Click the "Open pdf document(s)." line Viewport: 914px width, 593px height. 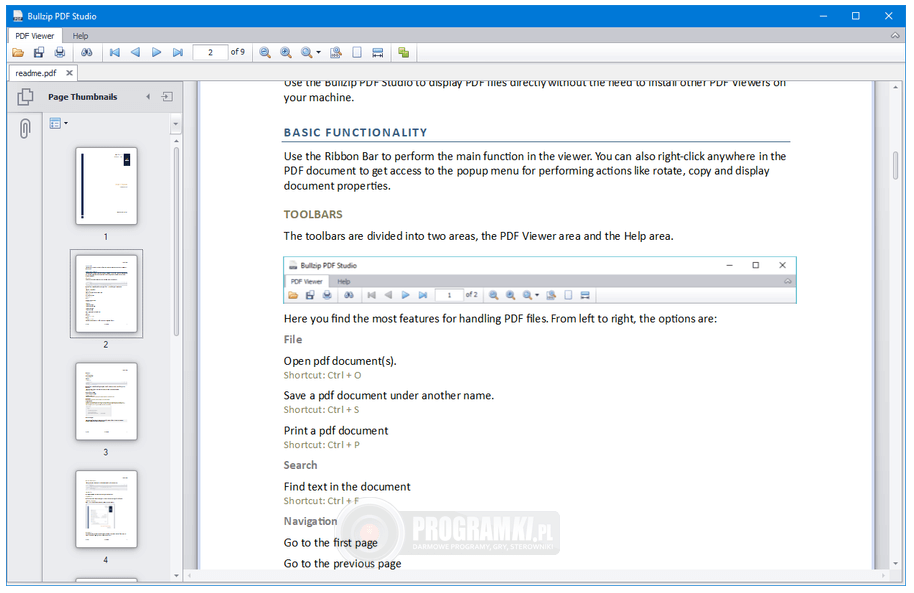(x=340, y=361)
